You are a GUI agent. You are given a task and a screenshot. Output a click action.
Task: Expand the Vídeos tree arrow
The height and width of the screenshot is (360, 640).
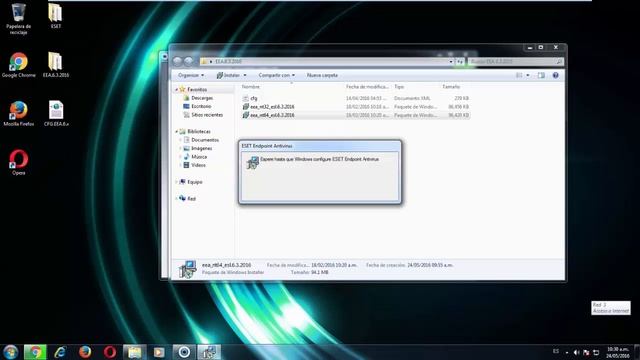tap(180, 165)
